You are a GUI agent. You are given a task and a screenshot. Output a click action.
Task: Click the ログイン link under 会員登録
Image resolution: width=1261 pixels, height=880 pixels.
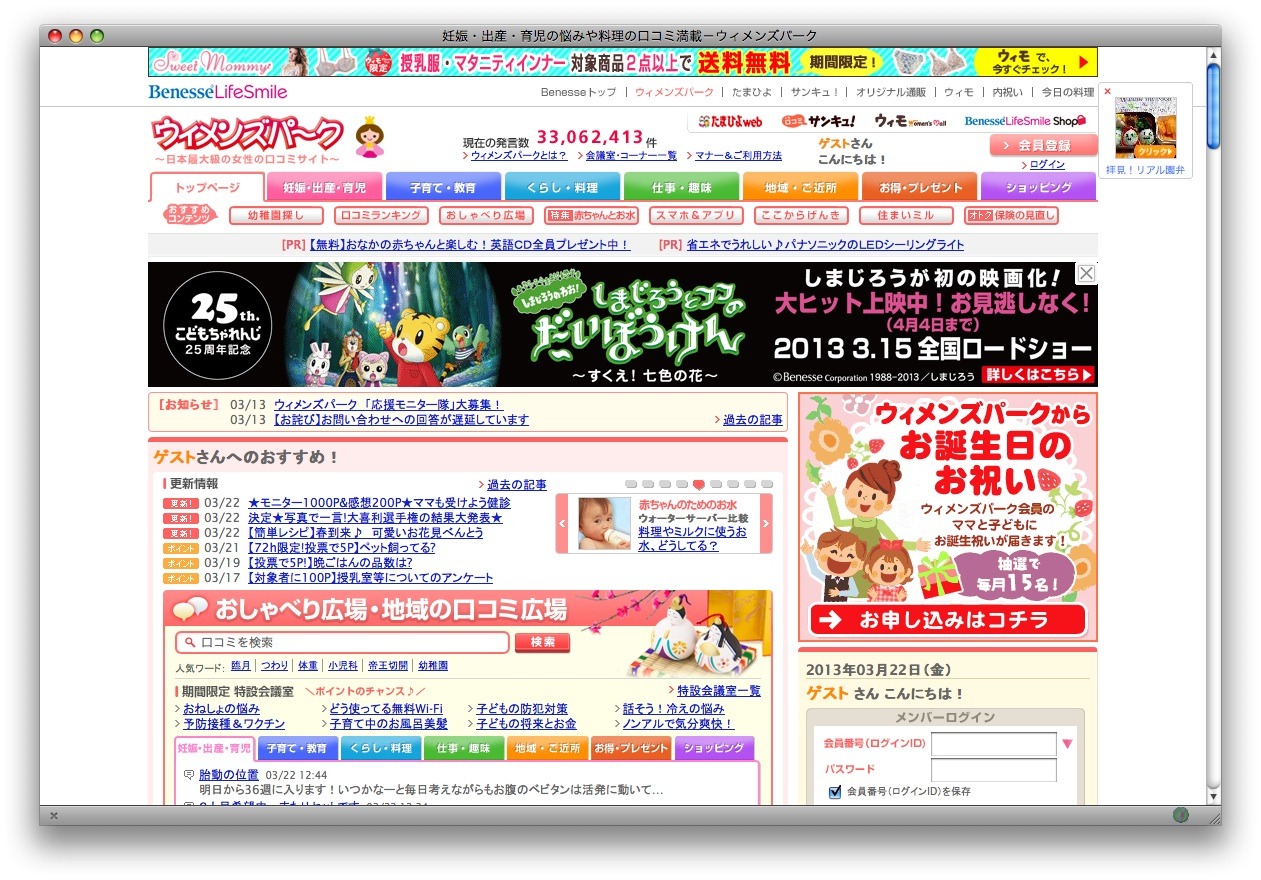[1047, 165]
